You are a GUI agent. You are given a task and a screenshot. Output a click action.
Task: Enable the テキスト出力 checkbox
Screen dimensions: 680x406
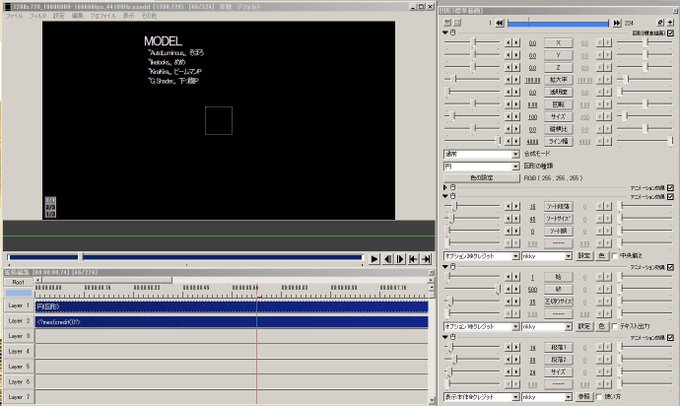coord(615,326)
